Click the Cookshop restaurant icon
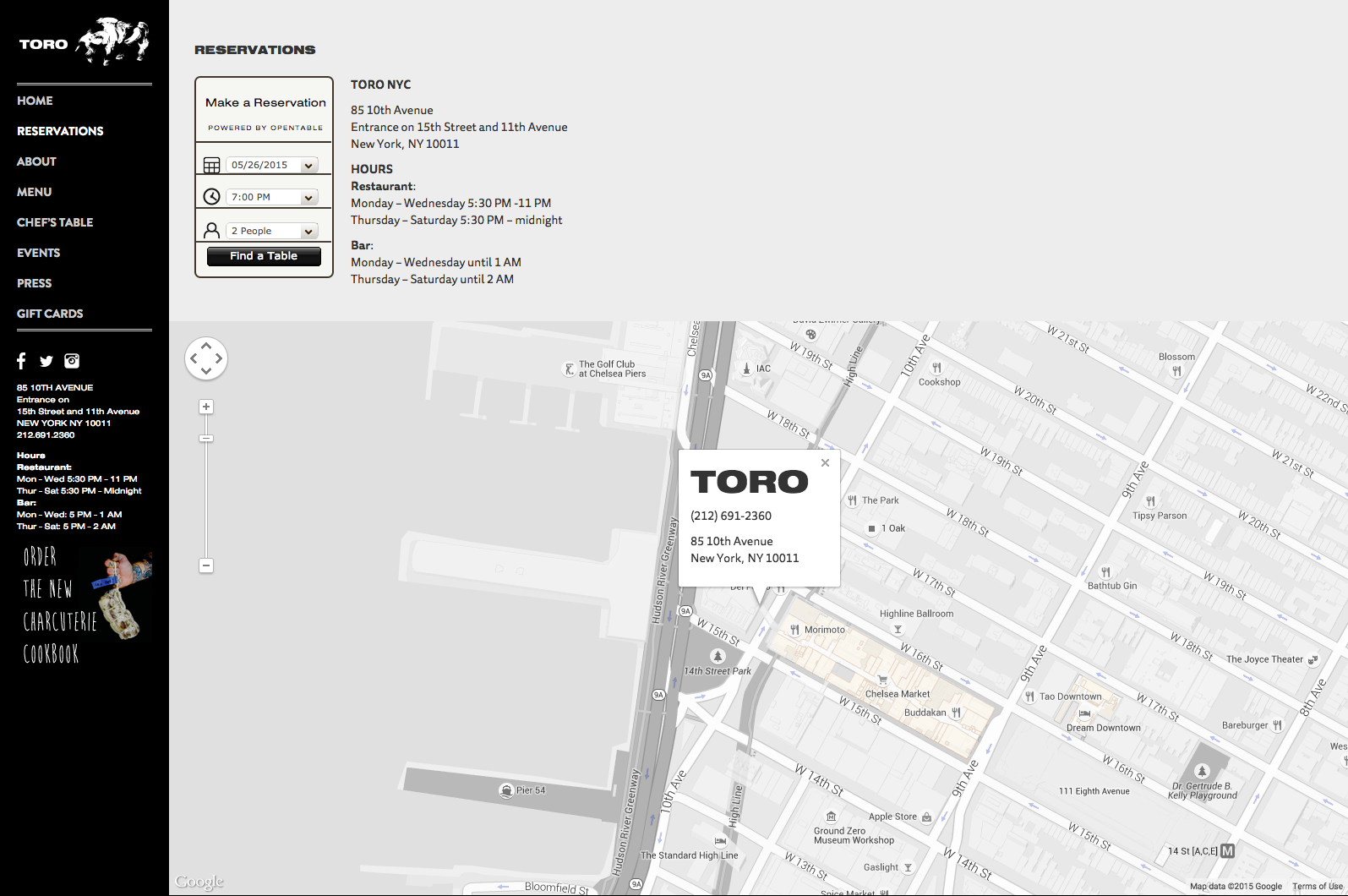 click(x=936, y=368)
